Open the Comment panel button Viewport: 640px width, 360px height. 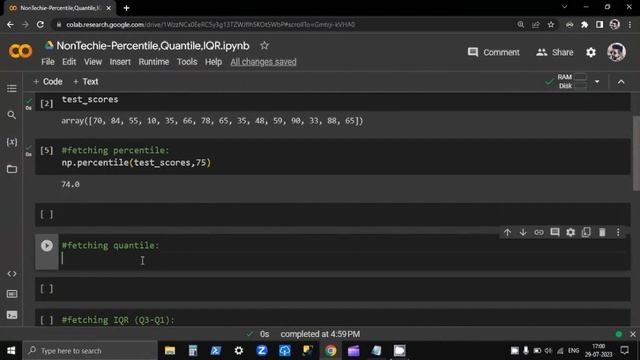pos(493,52)
